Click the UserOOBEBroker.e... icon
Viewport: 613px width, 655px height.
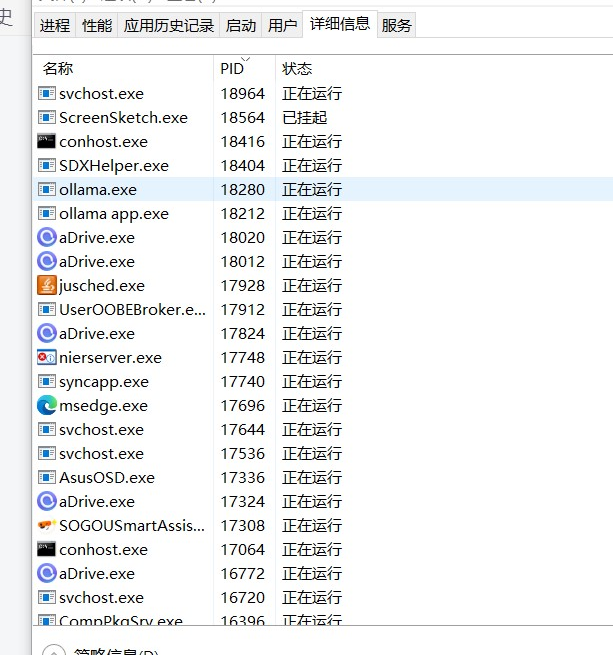click(46, 310)
